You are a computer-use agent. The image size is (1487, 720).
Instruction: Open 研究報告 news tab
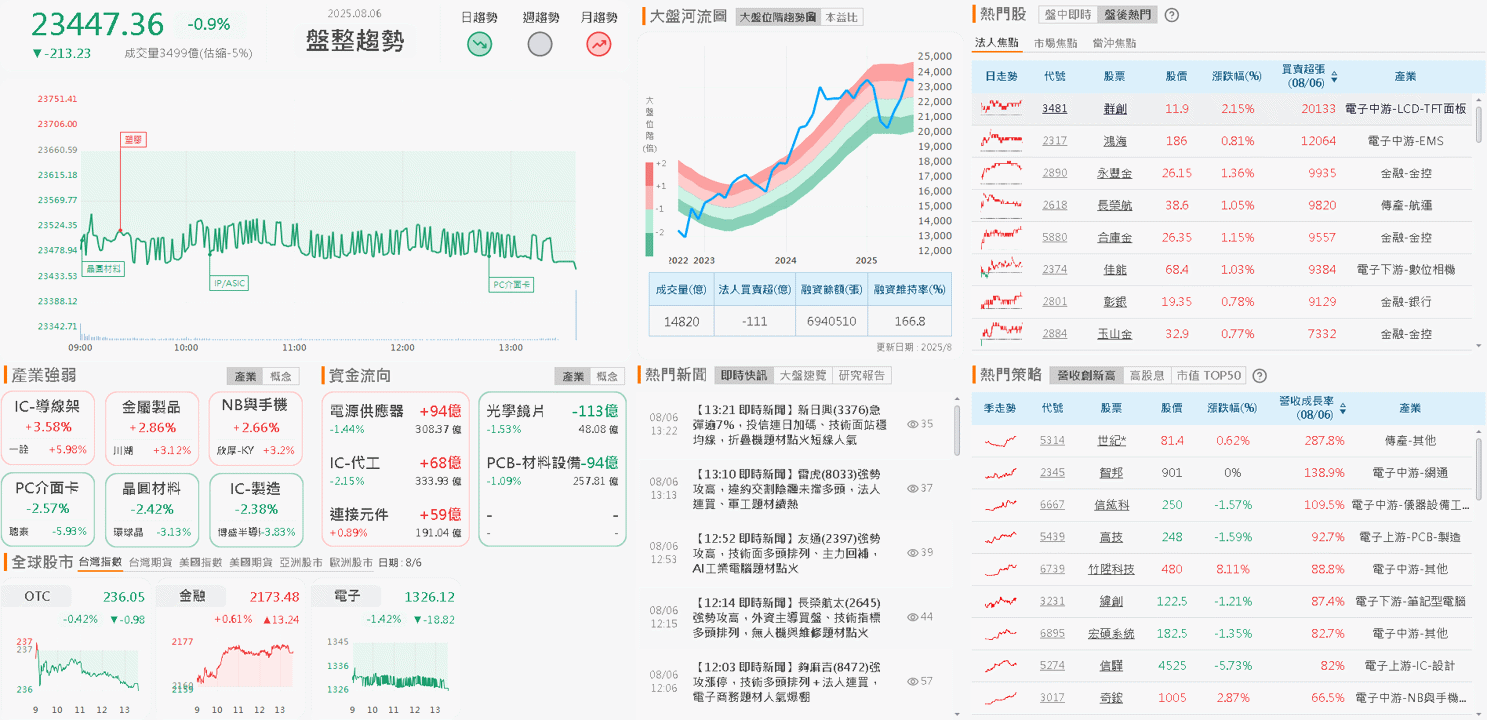pyautogui.click(x=862, y=375)
